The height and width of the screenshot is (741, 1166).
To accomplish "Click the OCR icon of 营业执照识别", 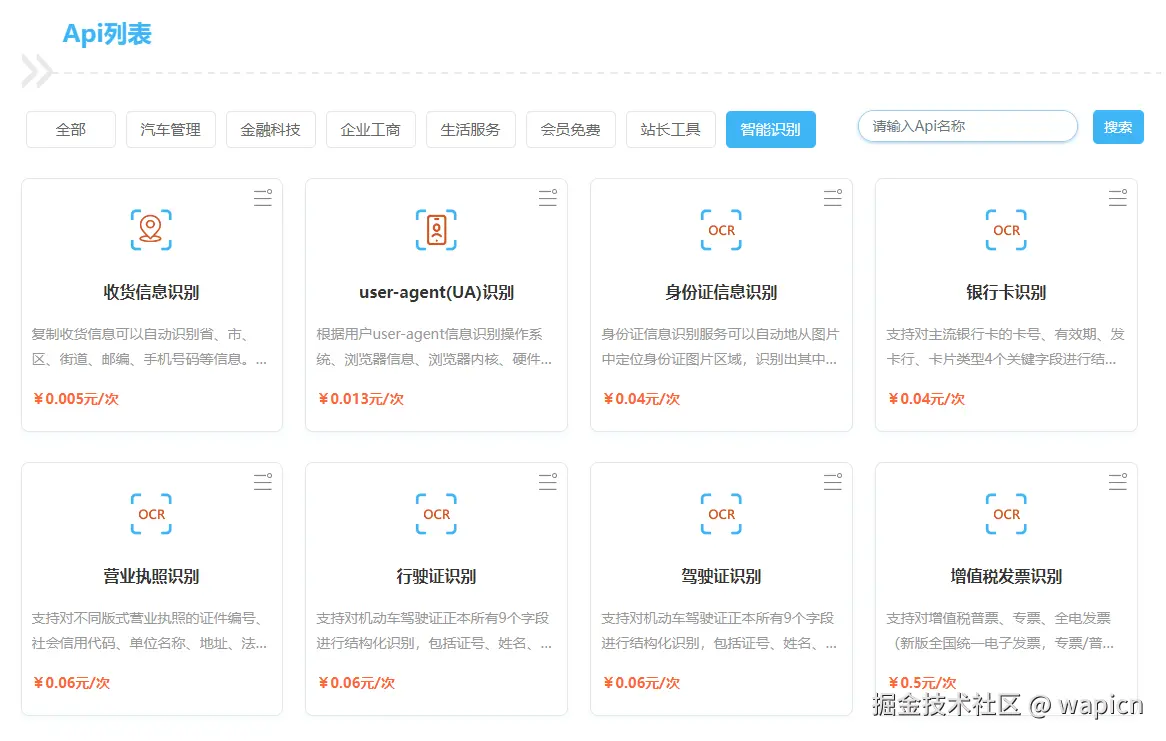I will coord(151,514).
